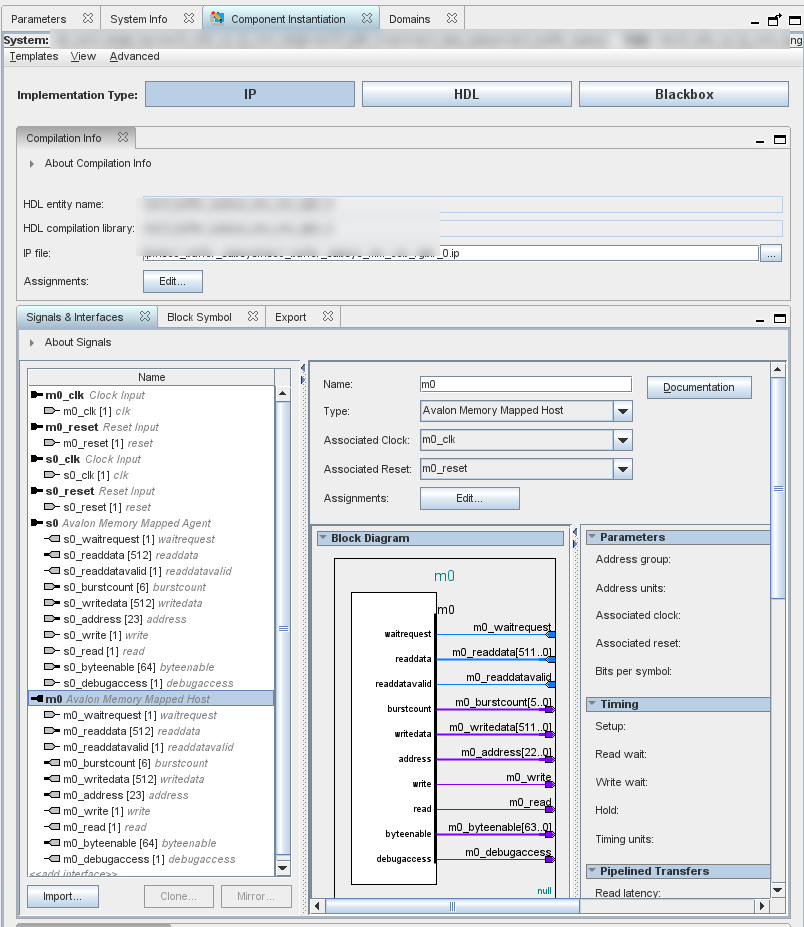Click the signal list vertical scrollbar
This screenshot has height=927, width=804.
tap(283, 630)
